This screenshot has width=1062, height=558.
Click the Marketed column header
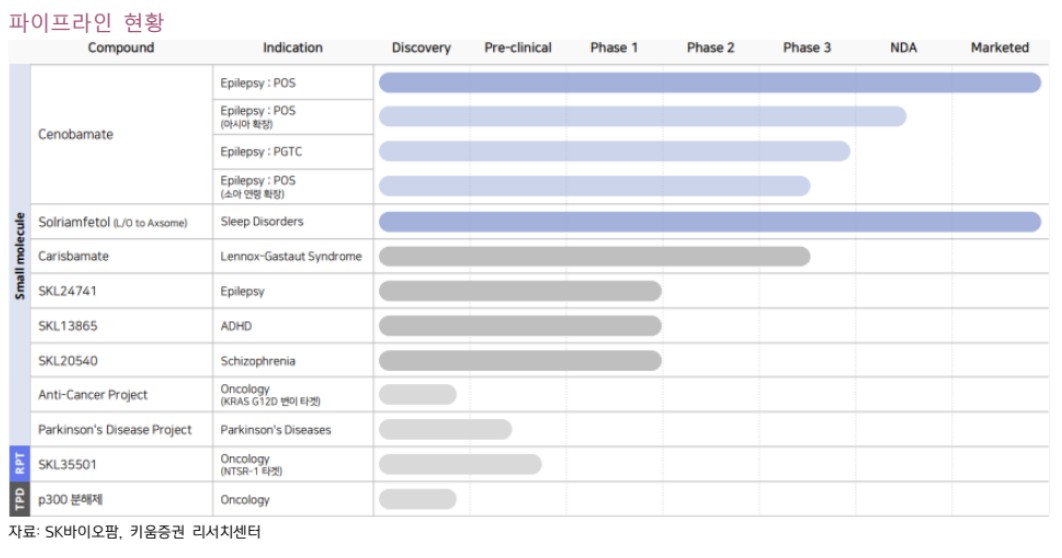click(x=999, y=48)
